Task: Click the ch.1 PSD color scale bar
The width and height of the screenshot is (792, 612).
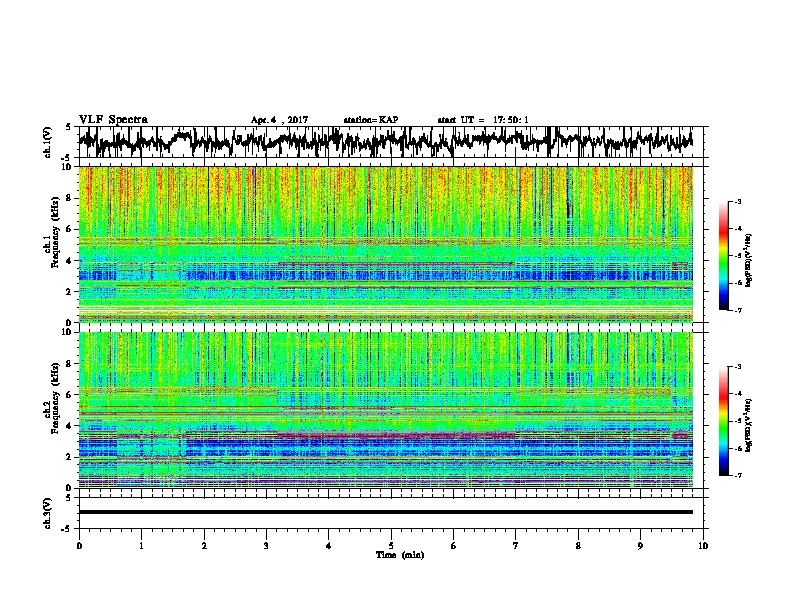Action: tap(723, 256)
